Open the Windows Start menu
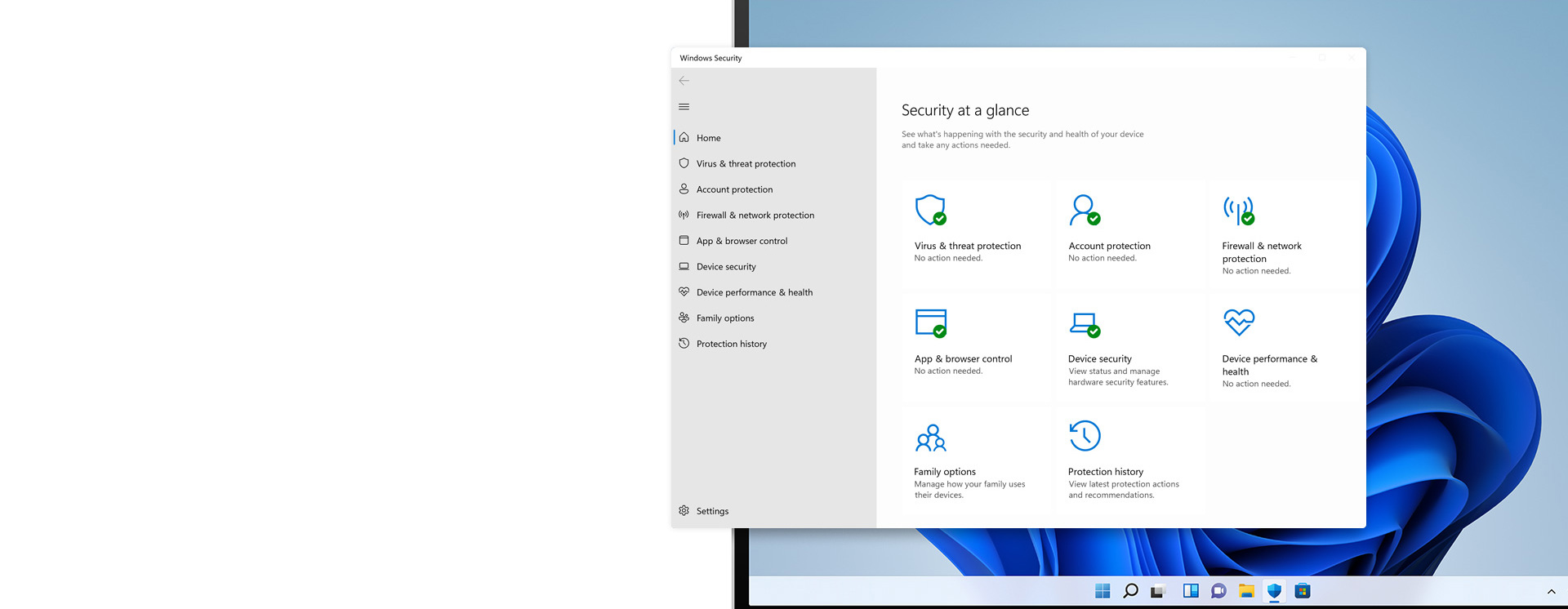Viewport: 1568px width, 609px height. click(x=1102, y=591)
